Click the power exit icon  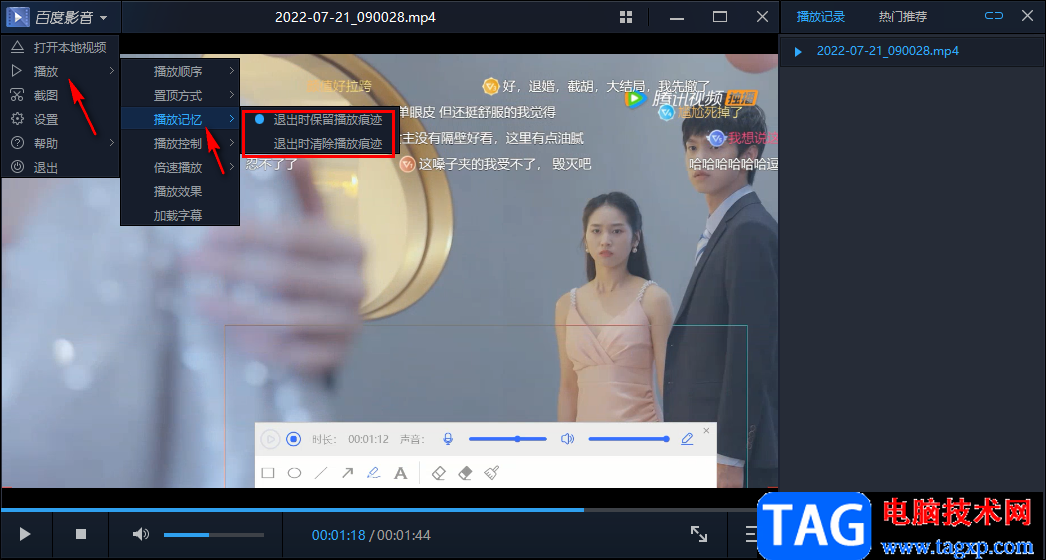[x=17, y=167]
